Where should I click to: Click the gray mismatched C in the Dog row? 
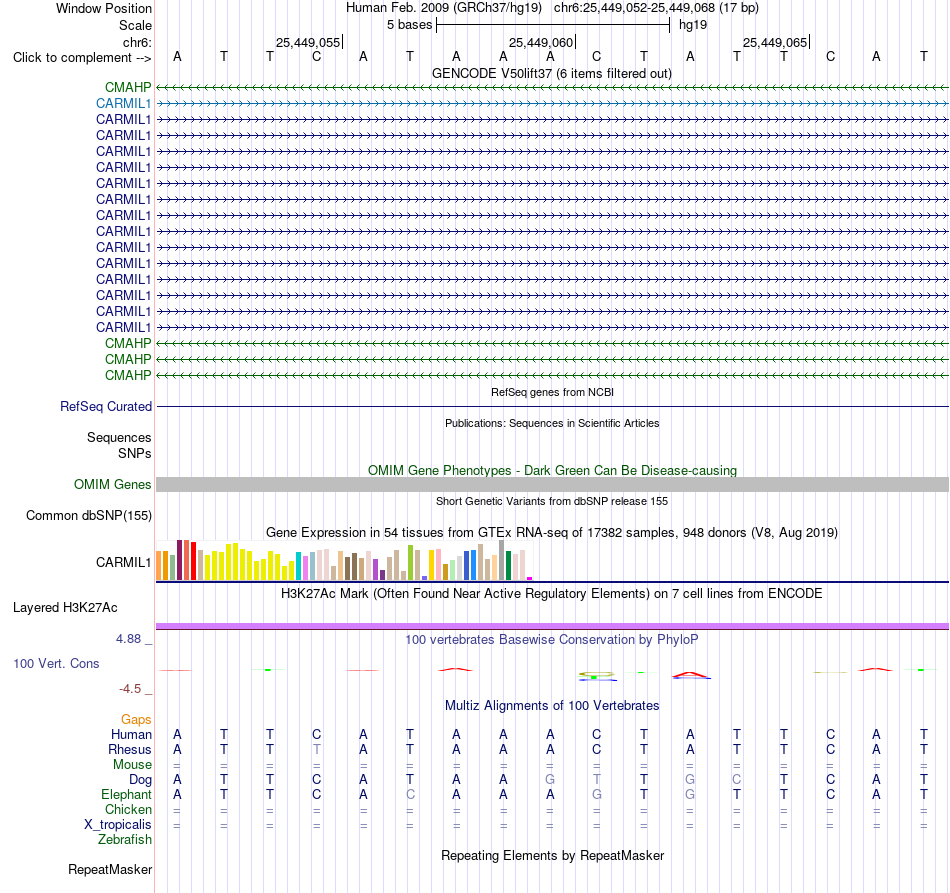(x=737, y=779)
